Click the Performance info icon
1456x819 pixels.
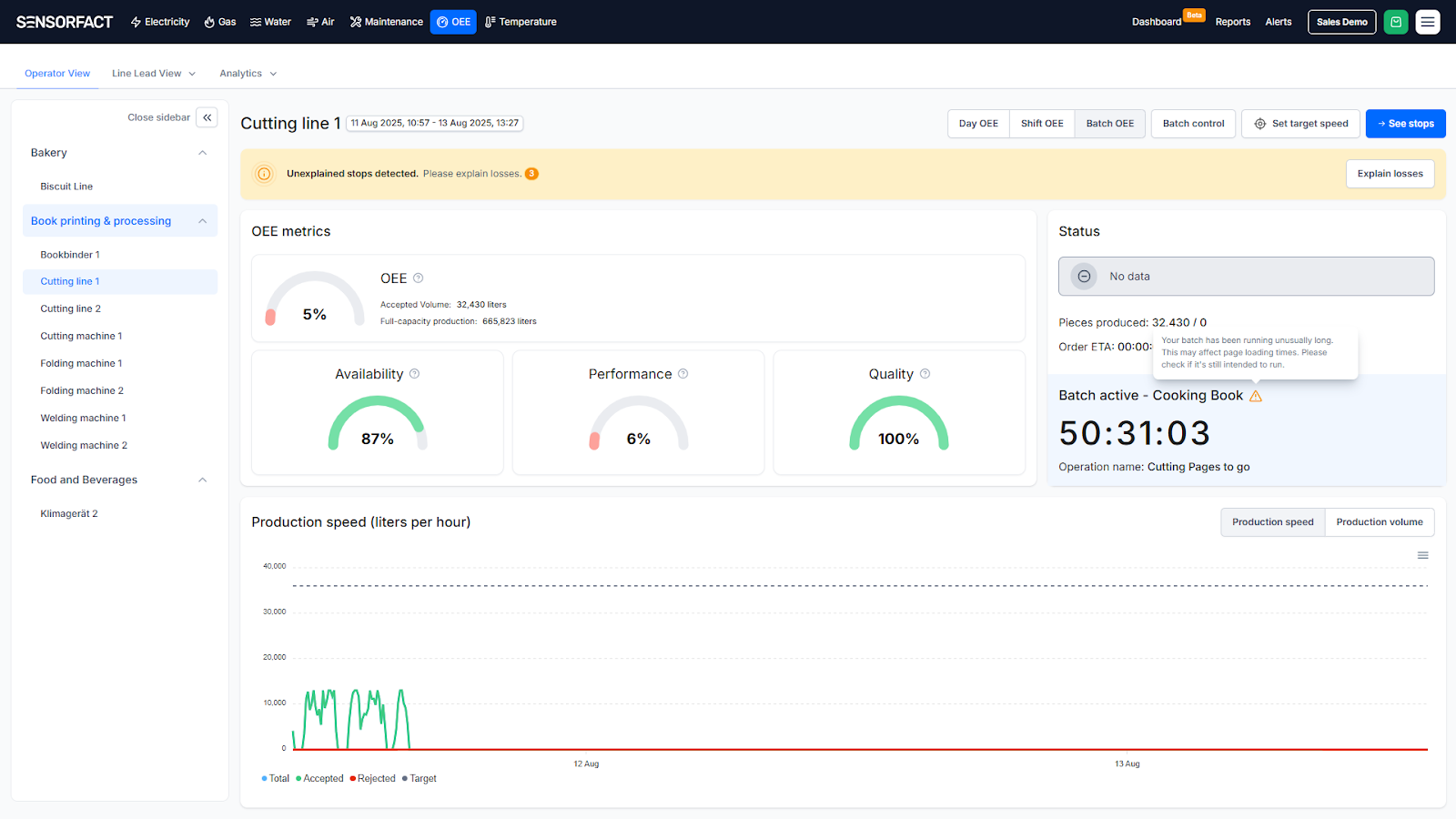tap(683, 374)
